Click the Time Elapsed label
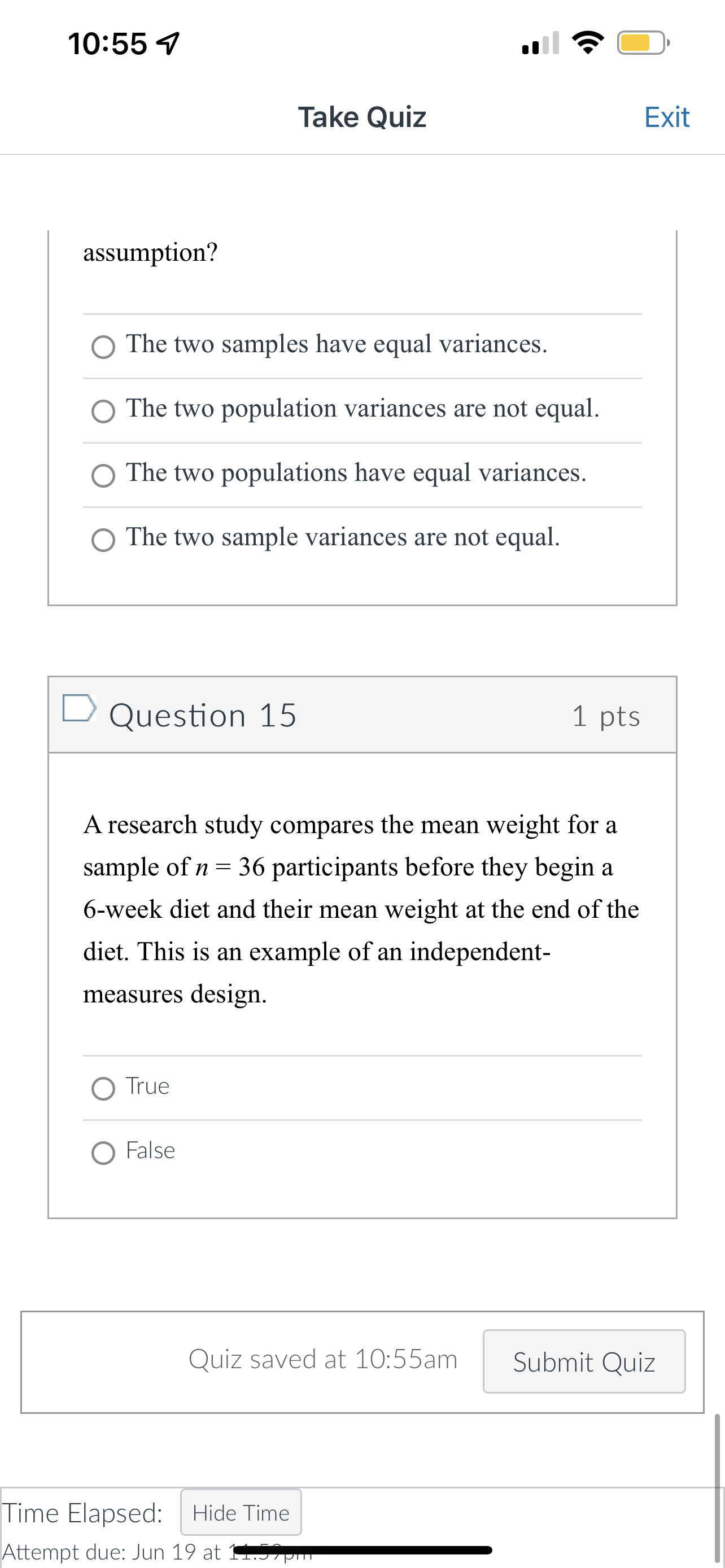725x1568 pixels. coord(82,1513)
